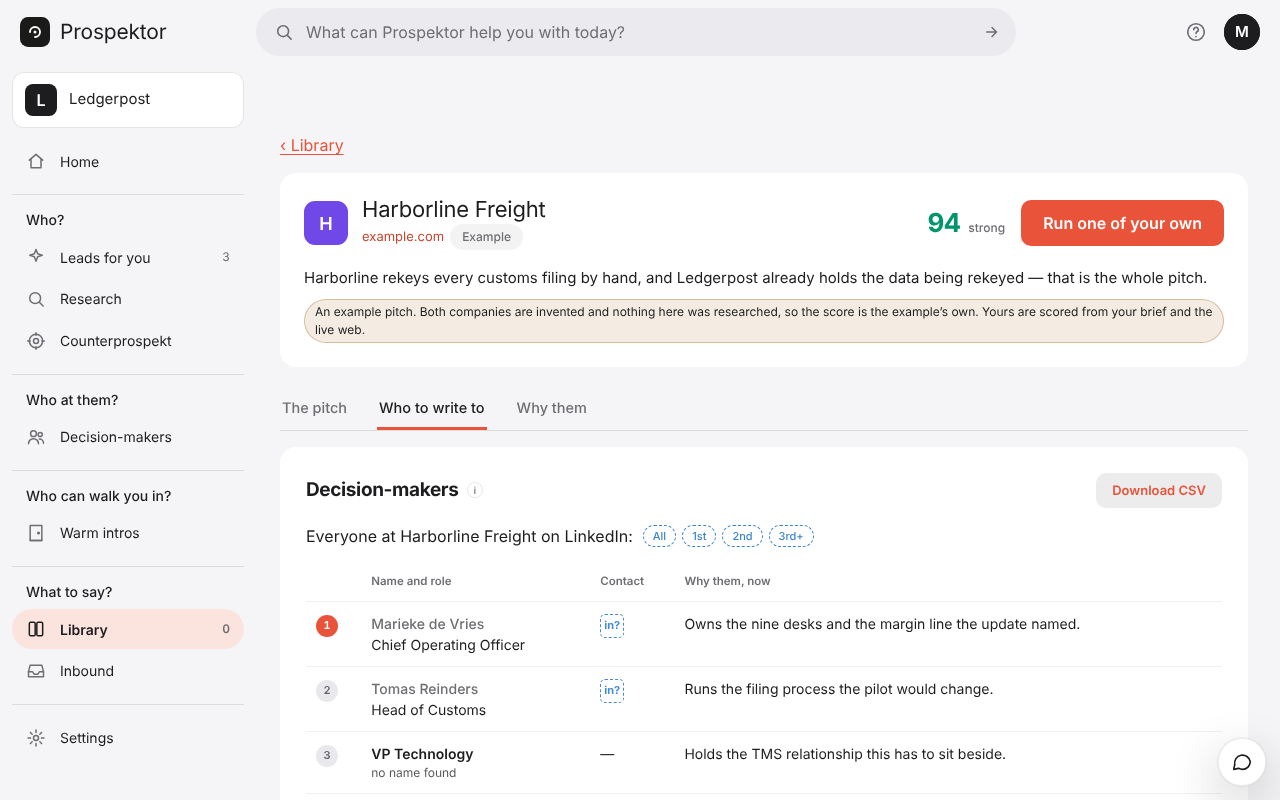Go to Inbound in the sidebar
1280x800 pixels.
click(128, 671)
